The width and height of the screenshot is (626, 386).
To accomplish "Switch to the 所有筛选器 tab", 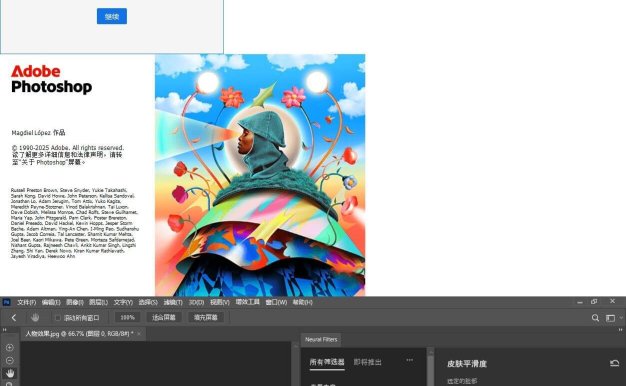I will pos(327,362).
